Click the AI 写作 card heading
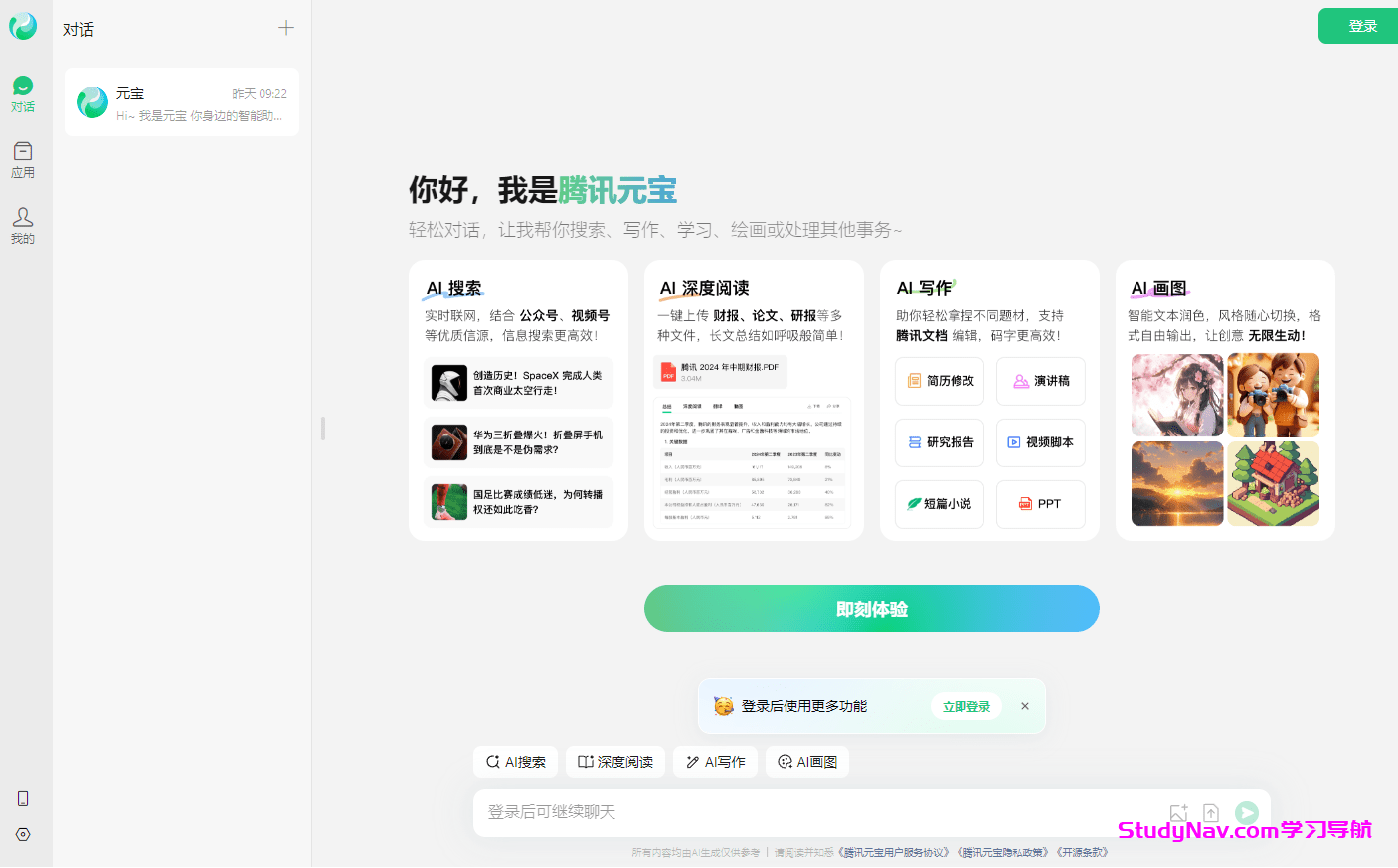Screen dimensions: 1398x868 point(925,288)
